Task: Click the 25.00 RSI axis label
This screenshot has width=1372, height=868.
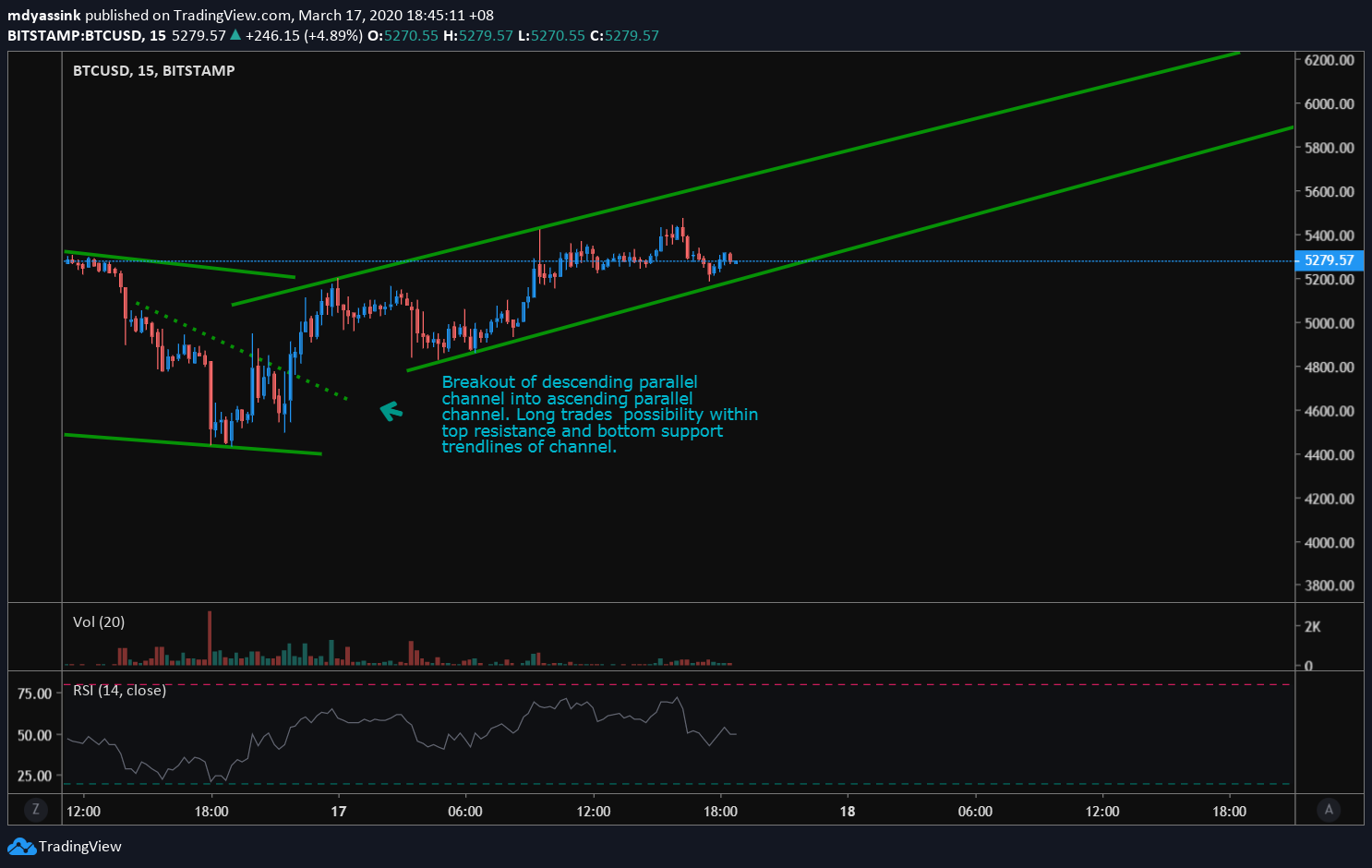Action: tap(34, 776)
